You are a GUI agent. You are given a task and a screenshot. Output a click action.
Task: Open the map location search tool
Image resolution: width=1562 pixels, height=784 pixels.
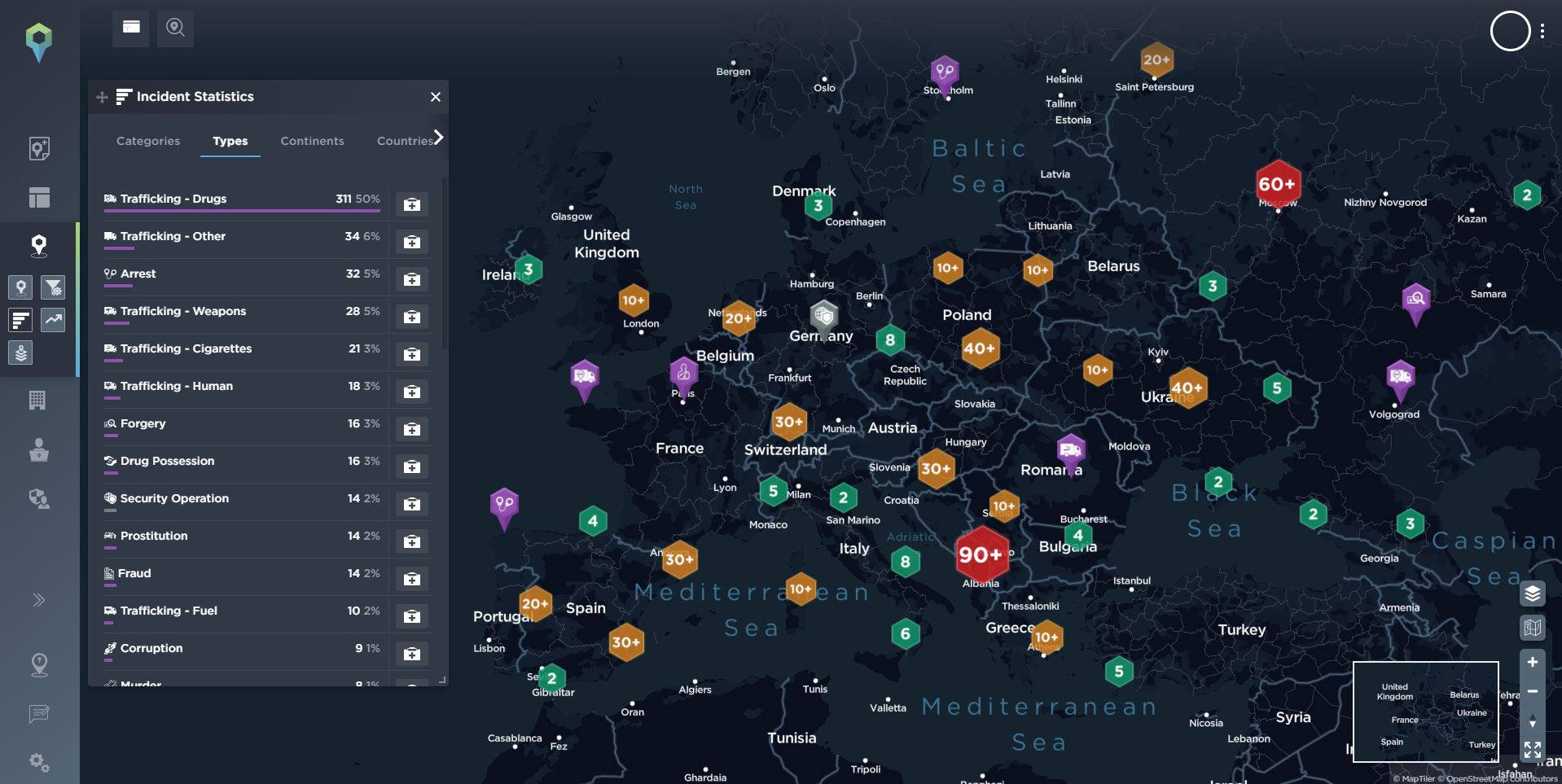(175, 28)
